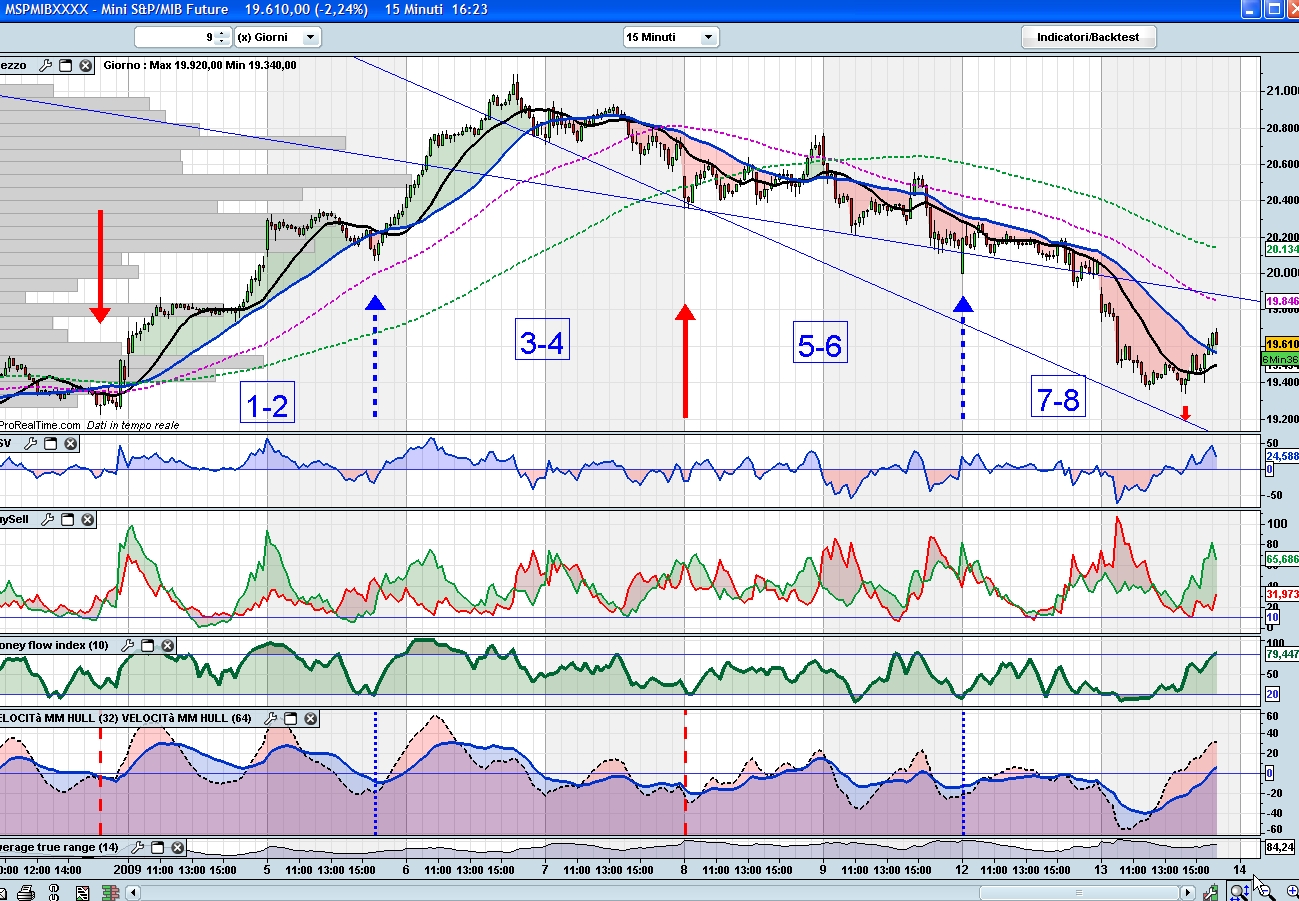Click the Money flow index value 79,447

(x=1281, y=654)
